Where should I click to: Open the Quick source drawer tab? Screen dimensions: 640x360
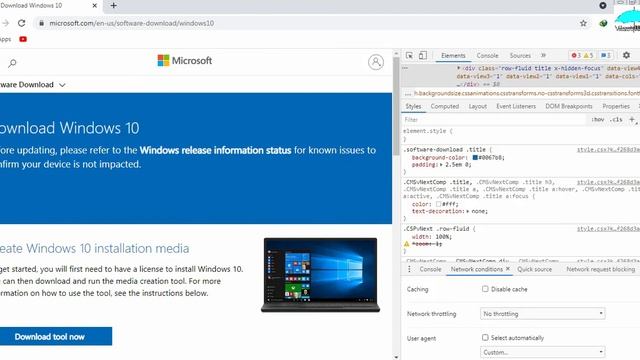click(534, 269)
